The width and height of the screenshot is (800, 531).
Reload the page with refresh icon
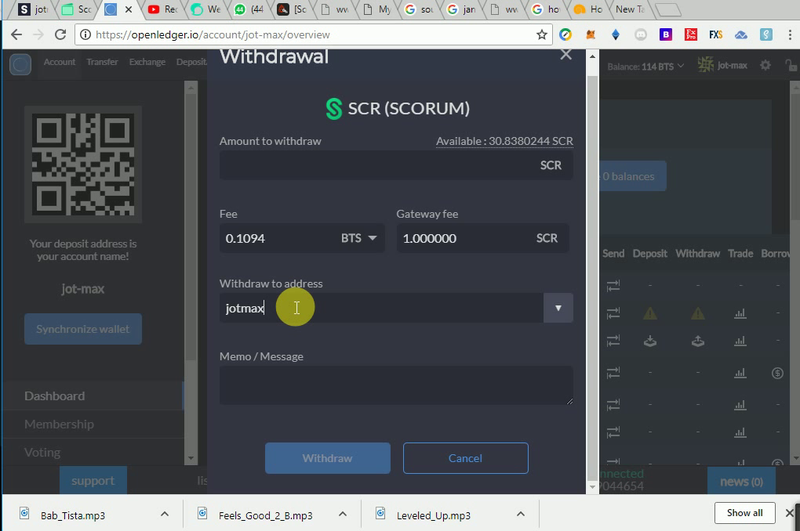pyautogui.click(x=60, y=34)
